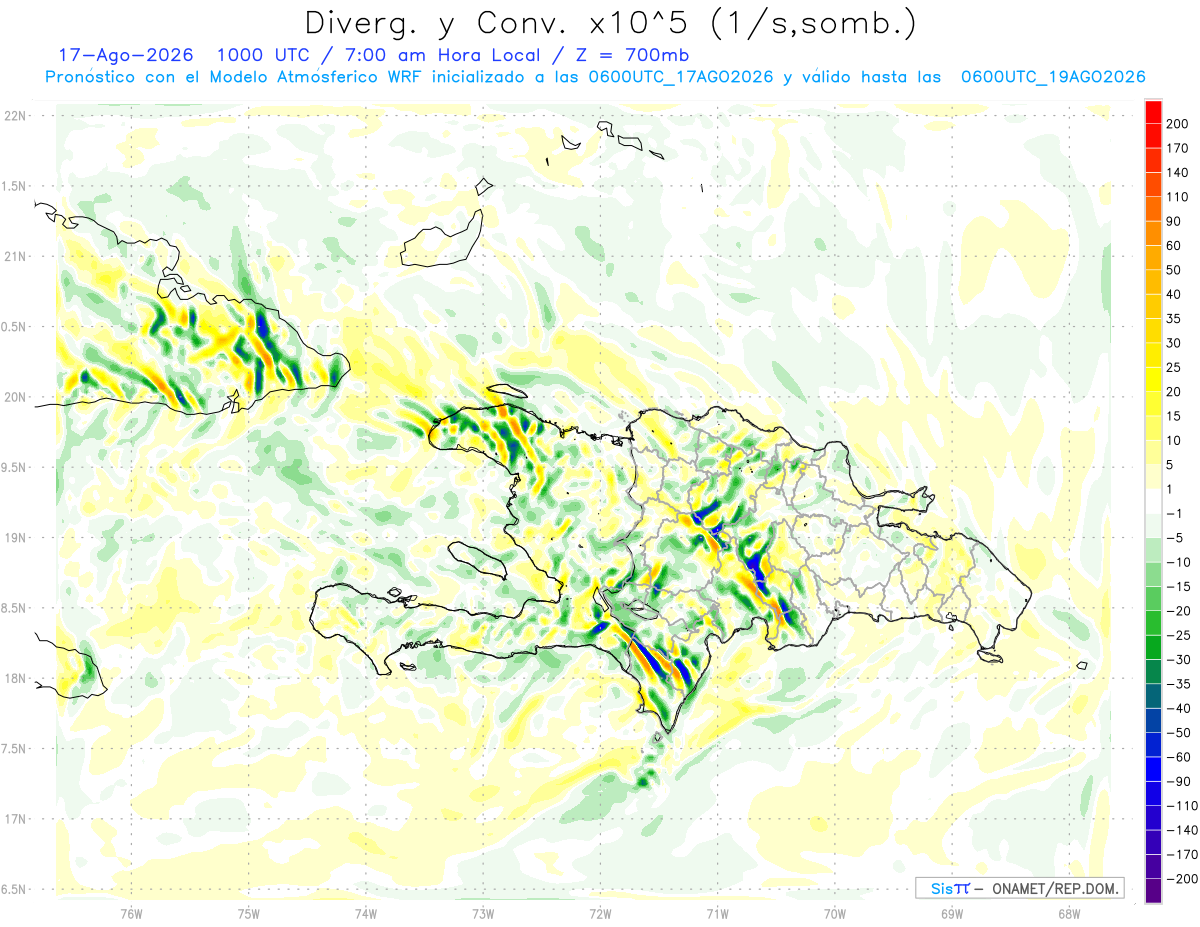This screenshot has height=927, width=1200.
Task: Click the '70W' longitude label
Action: click(x=834, y=914)
